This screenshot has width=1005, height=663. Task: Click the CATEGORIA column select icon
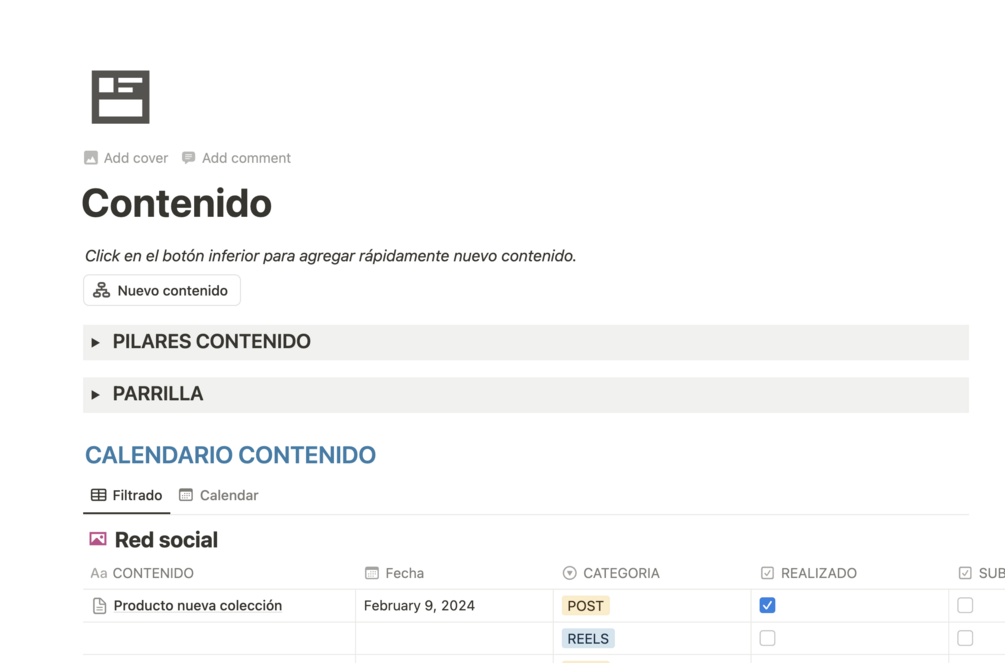tap(569, 573)
